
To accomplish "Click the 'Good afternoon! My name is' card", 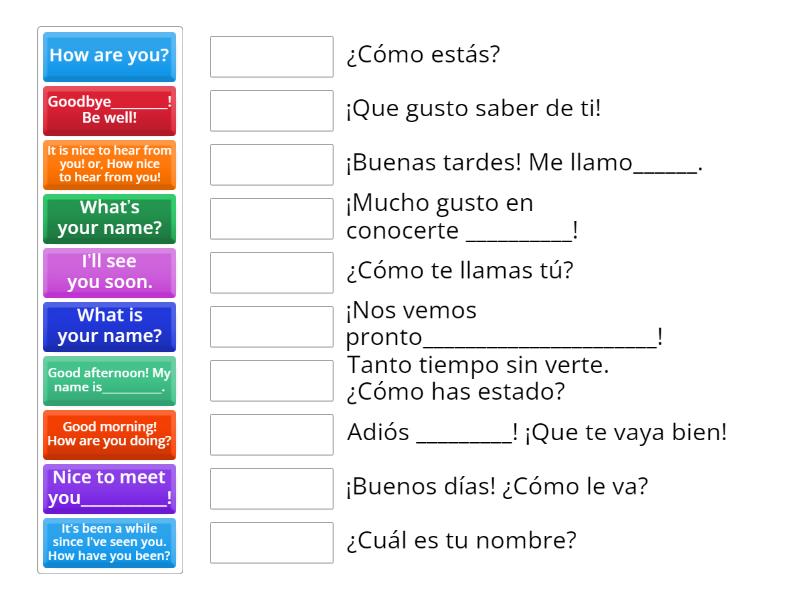I will (110, 380).
